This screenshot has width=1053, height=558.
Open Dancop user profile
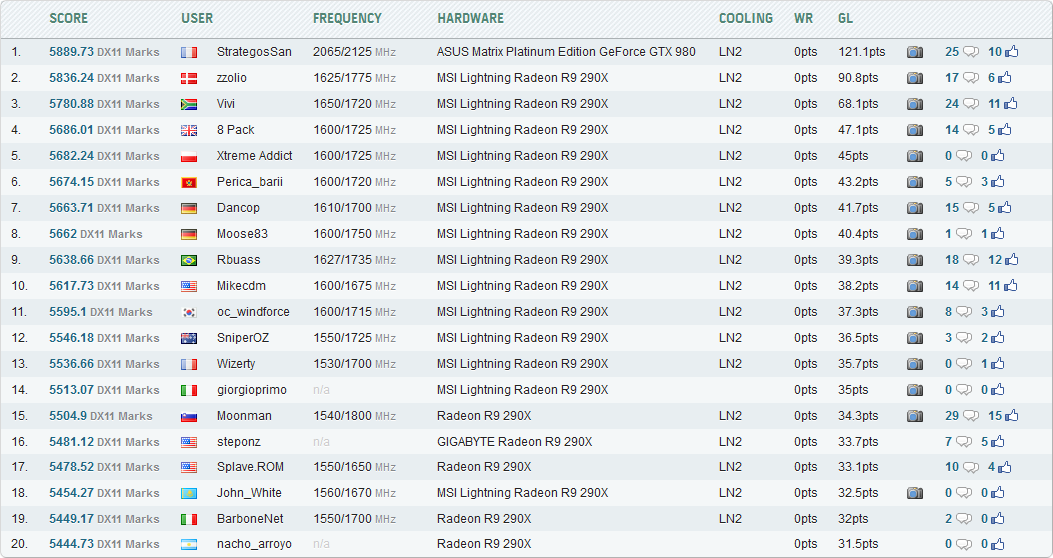pos(238,207)
